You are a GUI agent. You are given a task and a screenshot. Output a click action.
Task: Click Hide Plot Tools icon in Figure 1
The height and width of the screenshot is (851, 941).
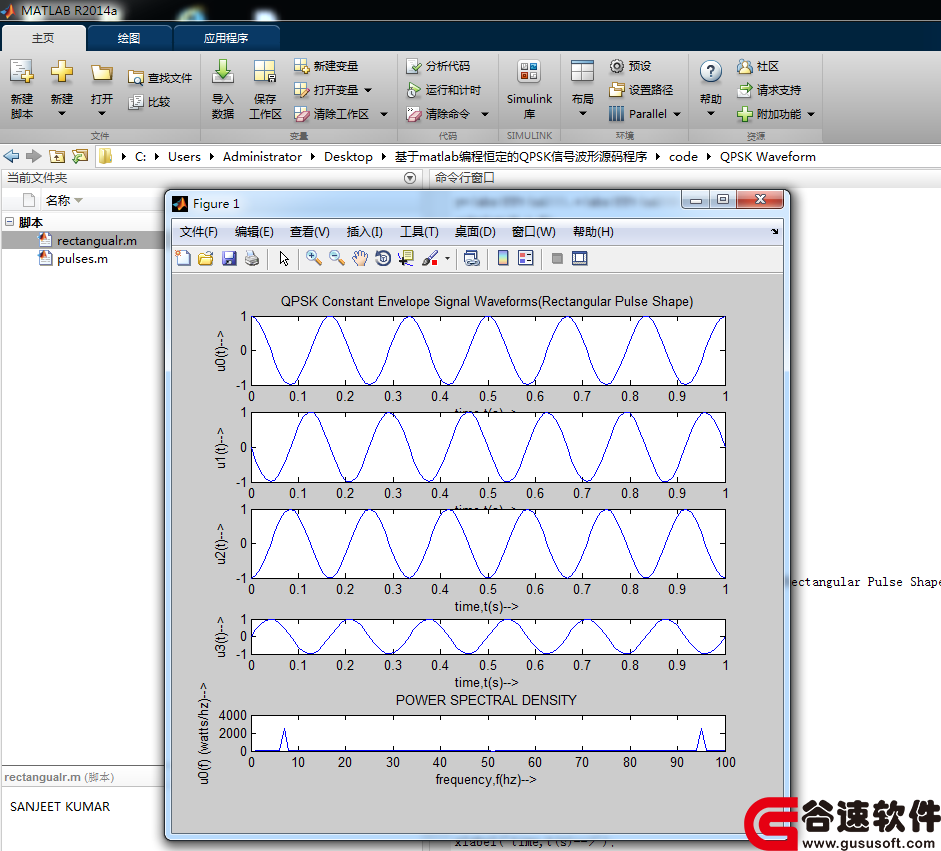click(x=557, y=259)
